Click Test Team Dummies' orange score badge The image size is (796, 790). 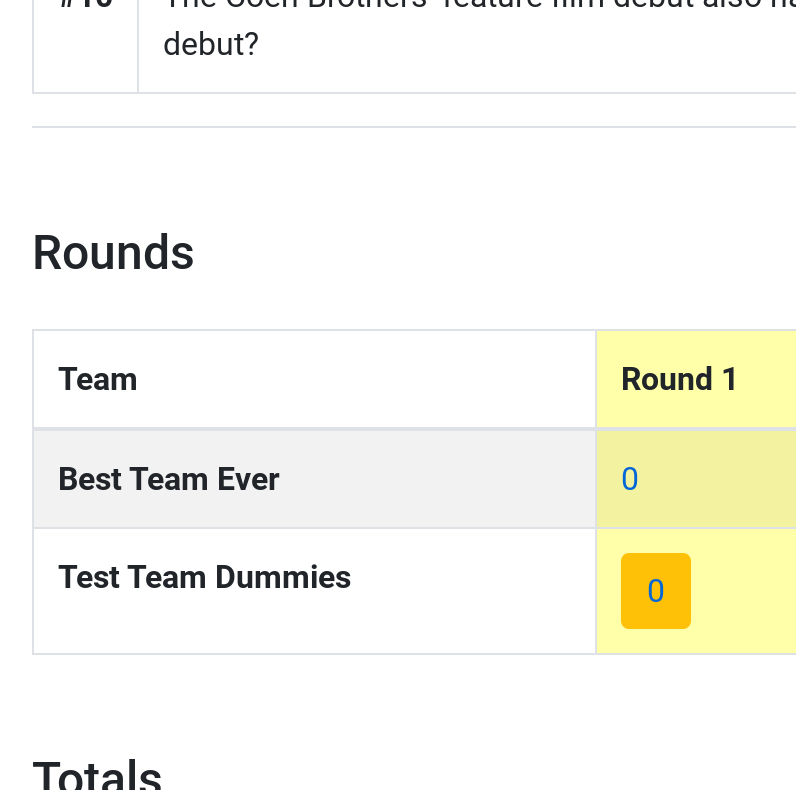click(655, 590)
